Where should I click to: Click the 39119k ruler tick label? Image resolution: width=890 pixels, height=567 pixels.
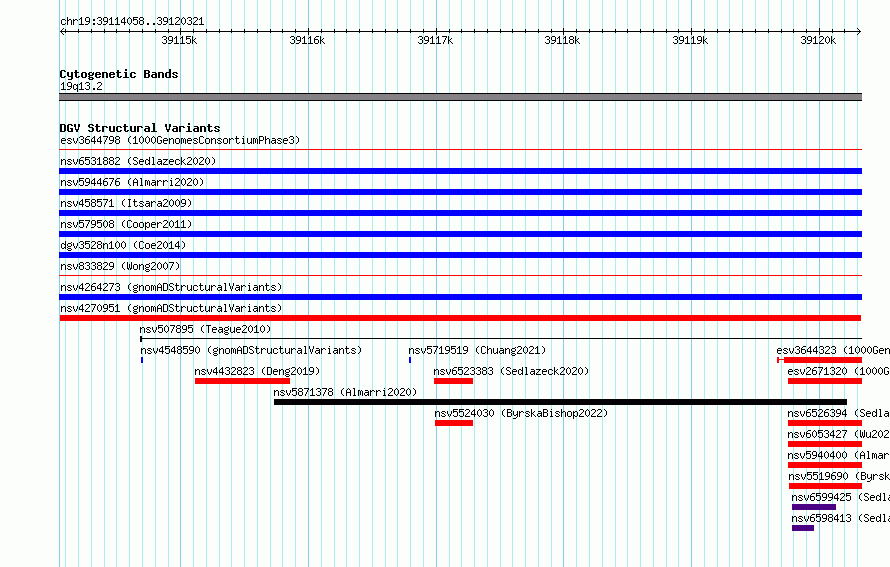tap(690, 40)
